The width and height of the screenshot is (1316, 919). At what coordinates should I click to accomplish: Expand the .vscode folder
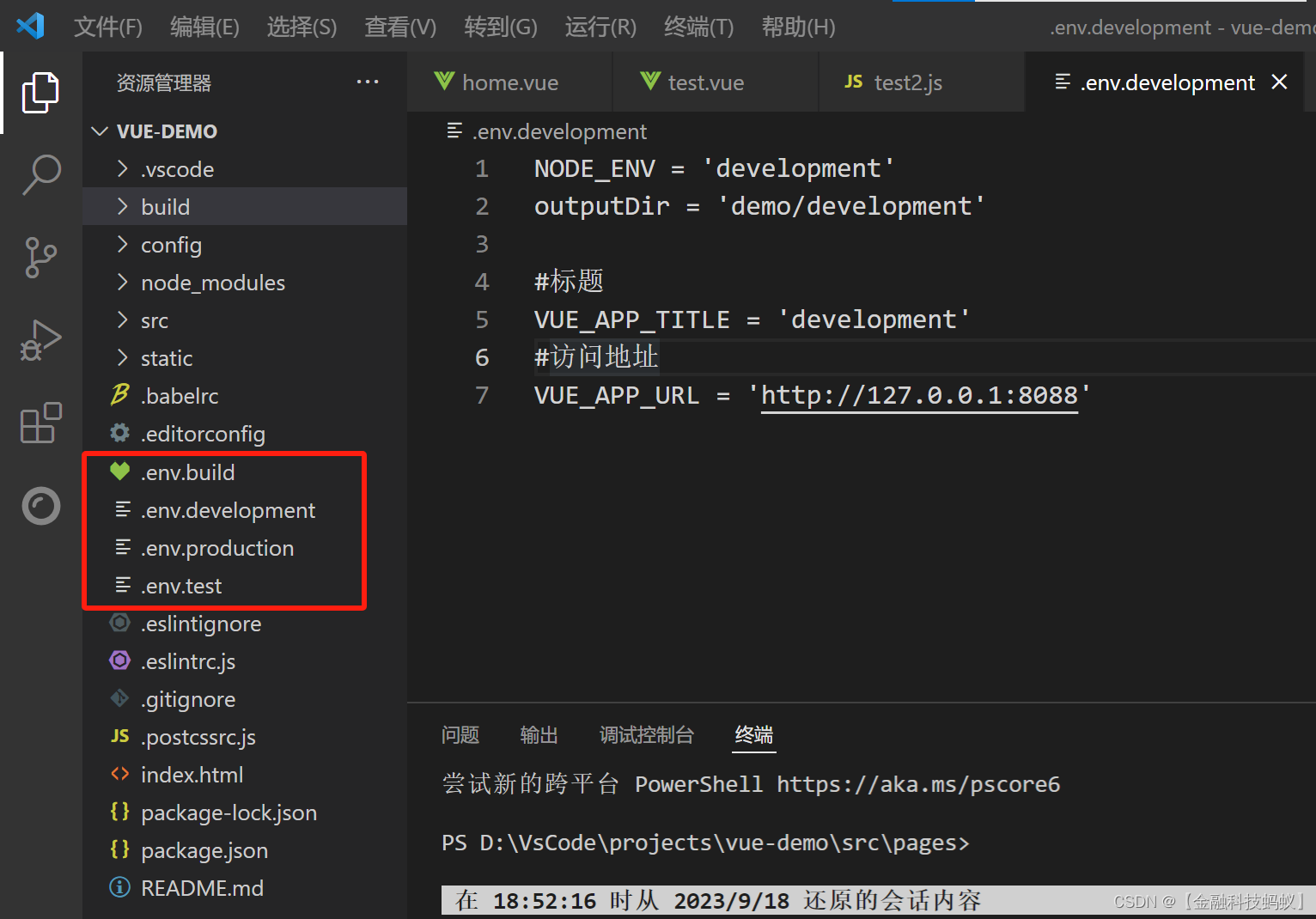[123, 168]
